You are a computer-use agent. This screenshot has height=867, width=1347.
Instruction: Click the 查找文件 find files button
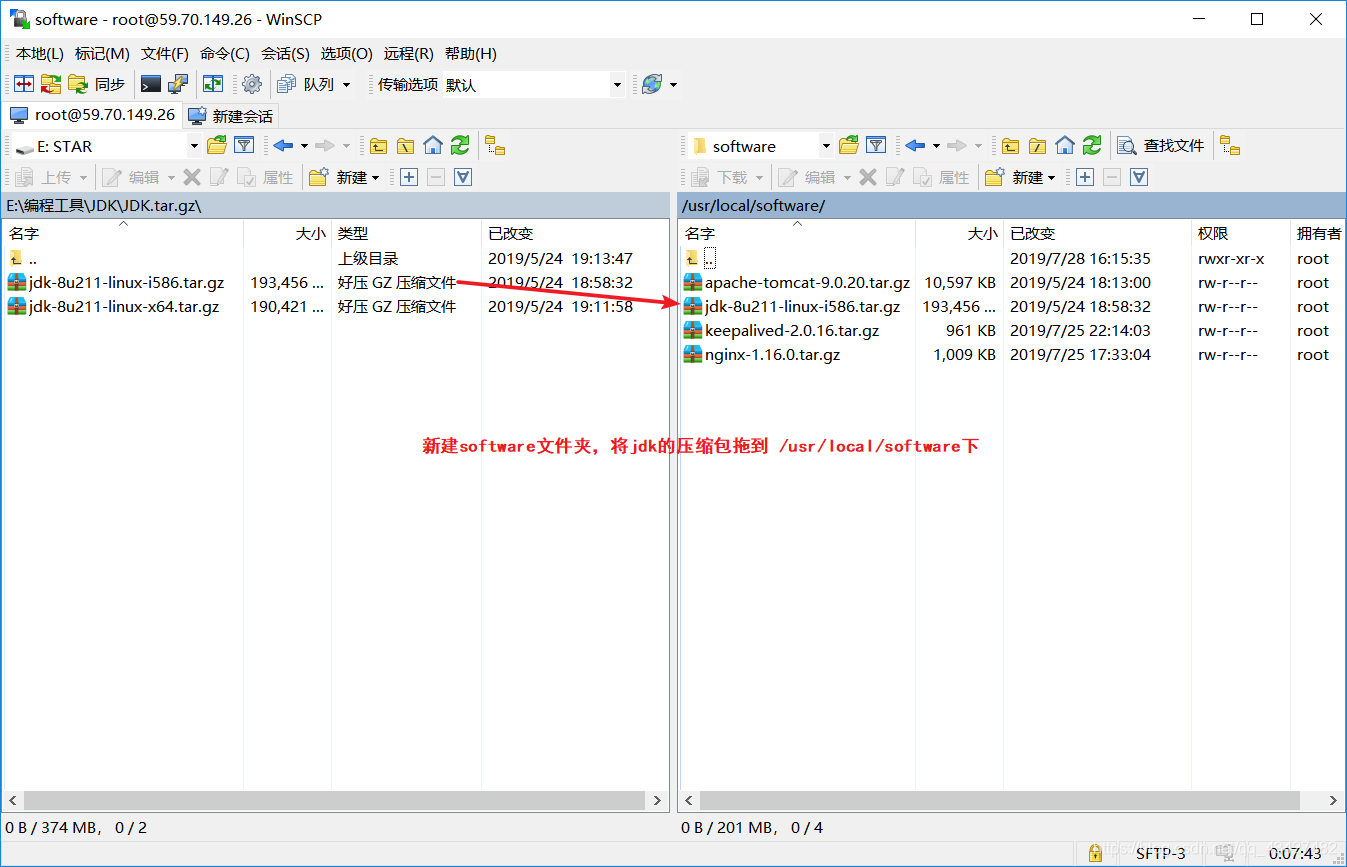(x=1161, y=146)
